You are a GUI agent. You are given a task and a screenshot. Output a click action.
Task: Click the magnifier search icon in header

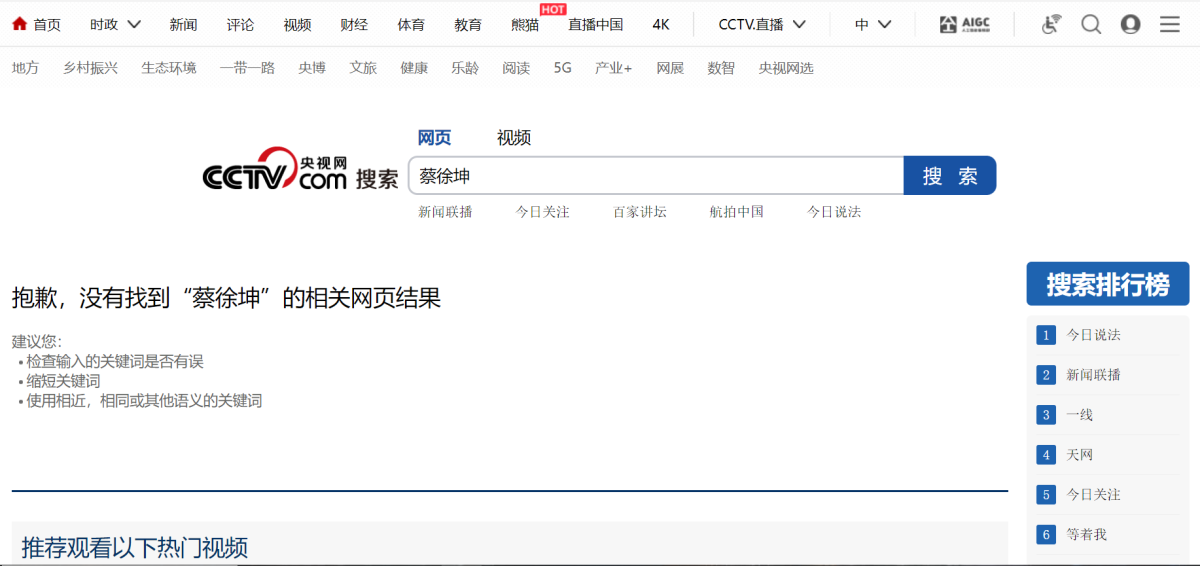[1091, 24]
